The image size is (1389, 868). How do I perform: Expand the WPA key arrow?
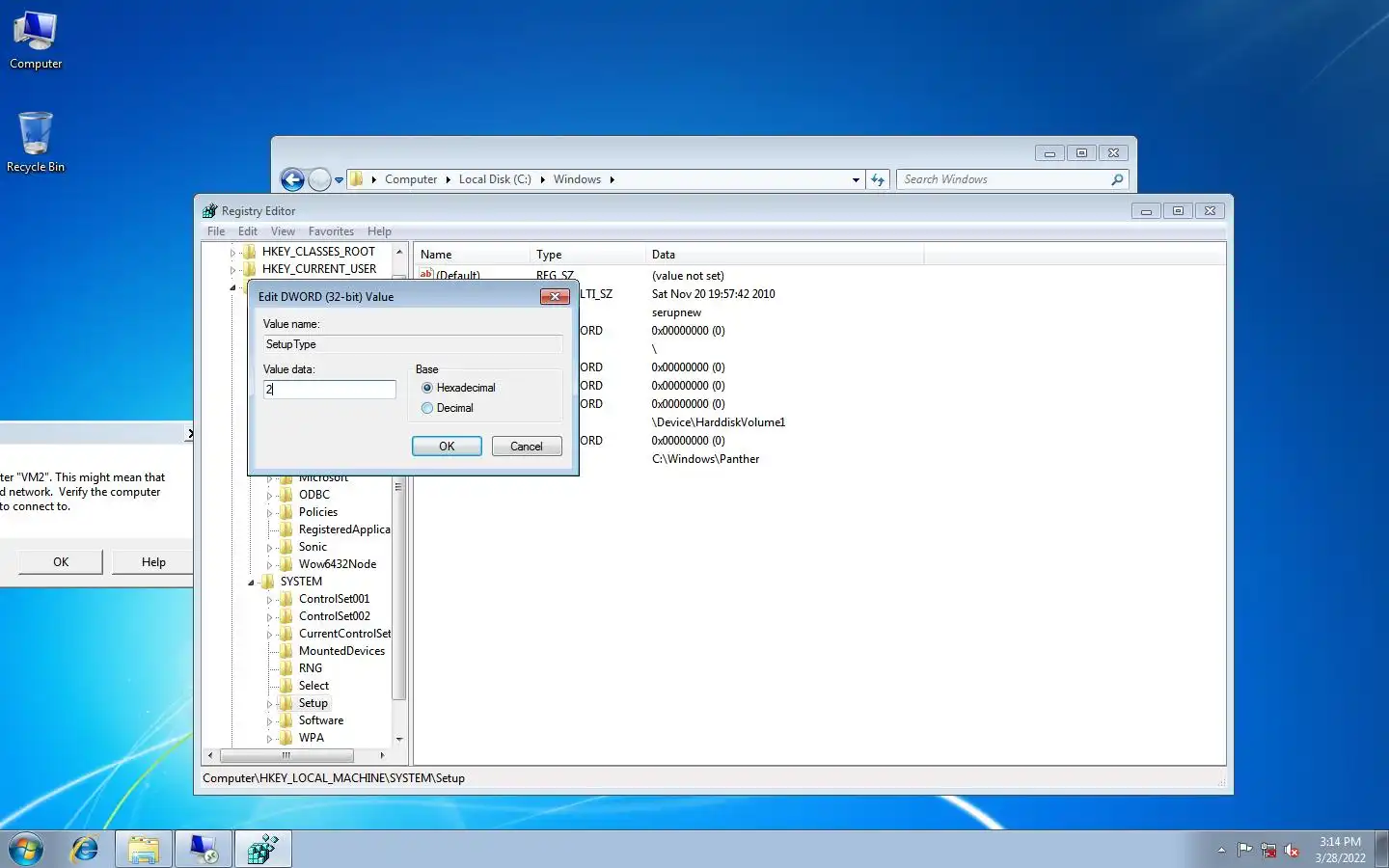[x=269, y=739]
